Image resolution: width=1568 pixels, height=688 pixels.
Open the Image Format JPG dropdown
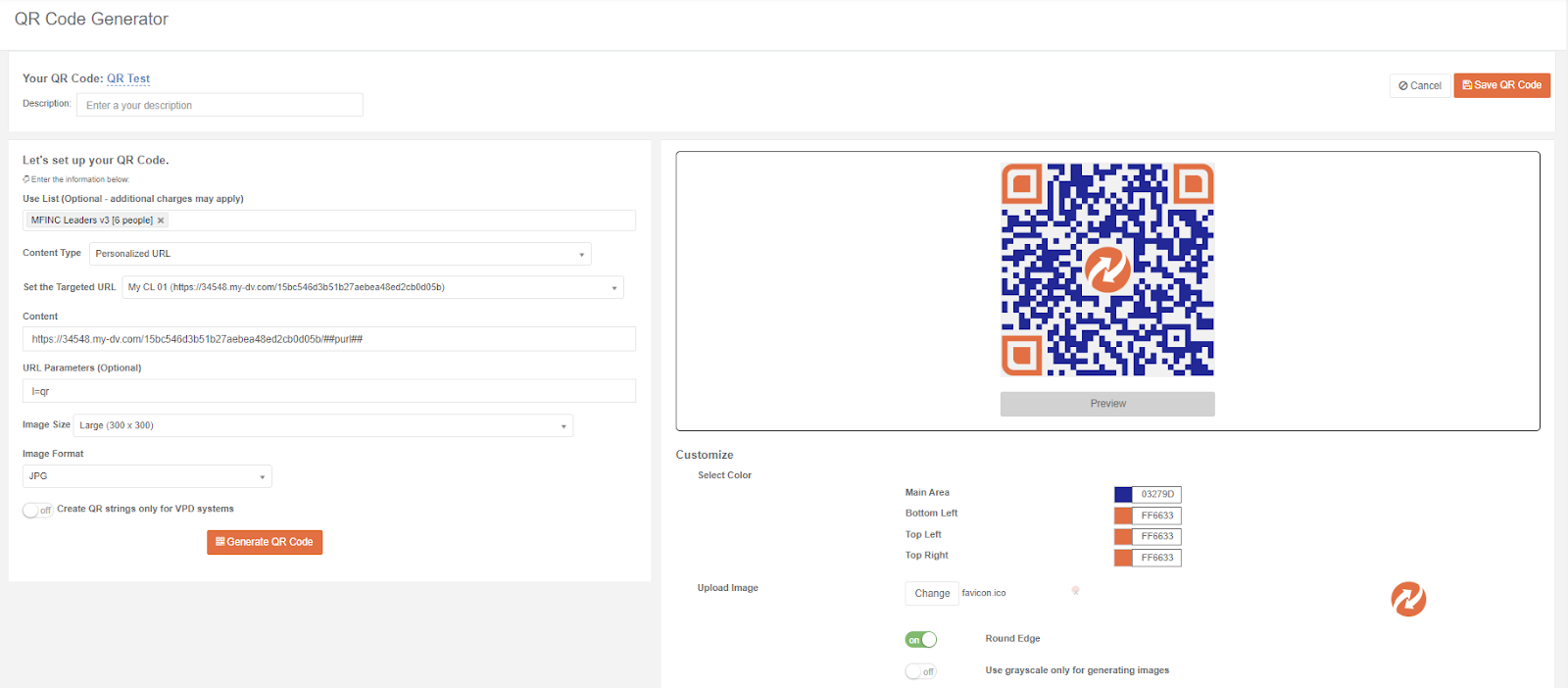click(147, 476)
